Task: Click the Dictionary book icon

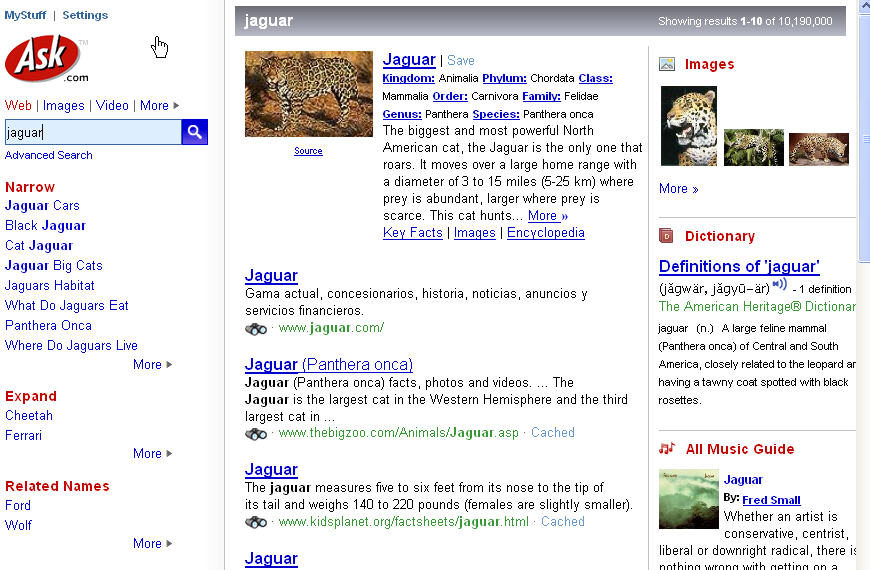Action: coord(666,236)
